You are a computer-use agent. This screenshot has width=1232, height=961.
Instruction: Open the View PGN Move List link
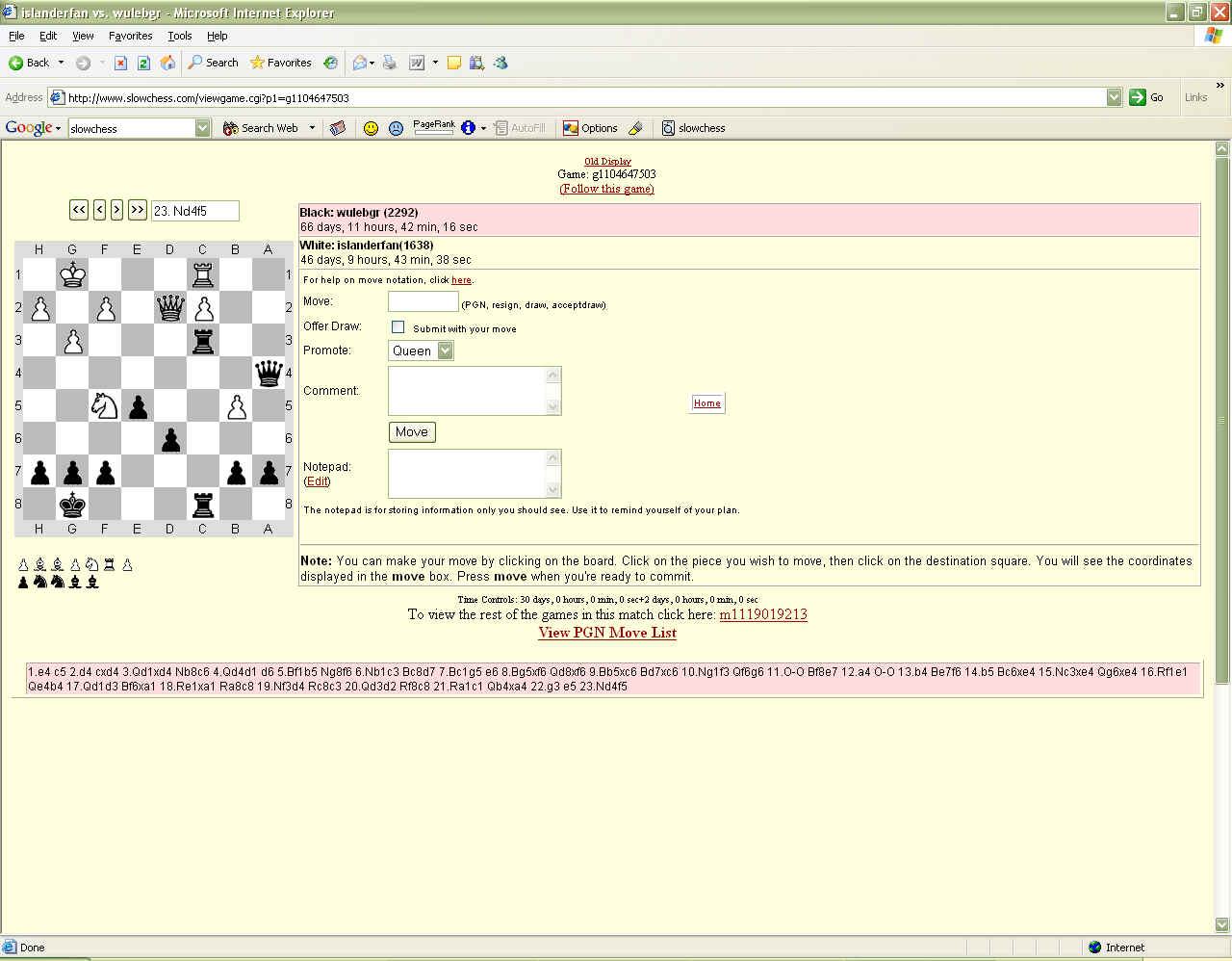pos(606,633)
